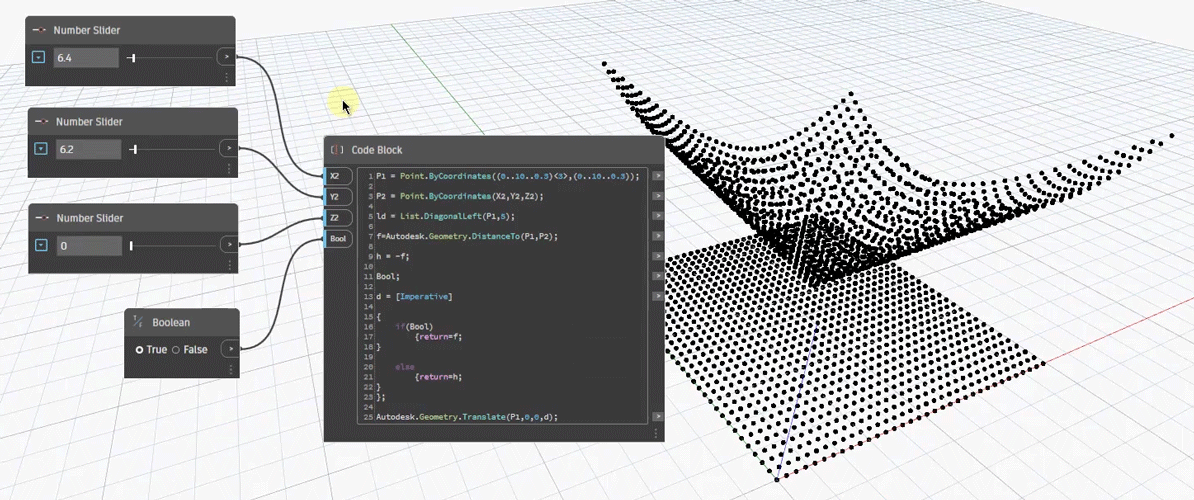Click the Code Block title icon
The image size is (1194, 500).
[338, 150]
